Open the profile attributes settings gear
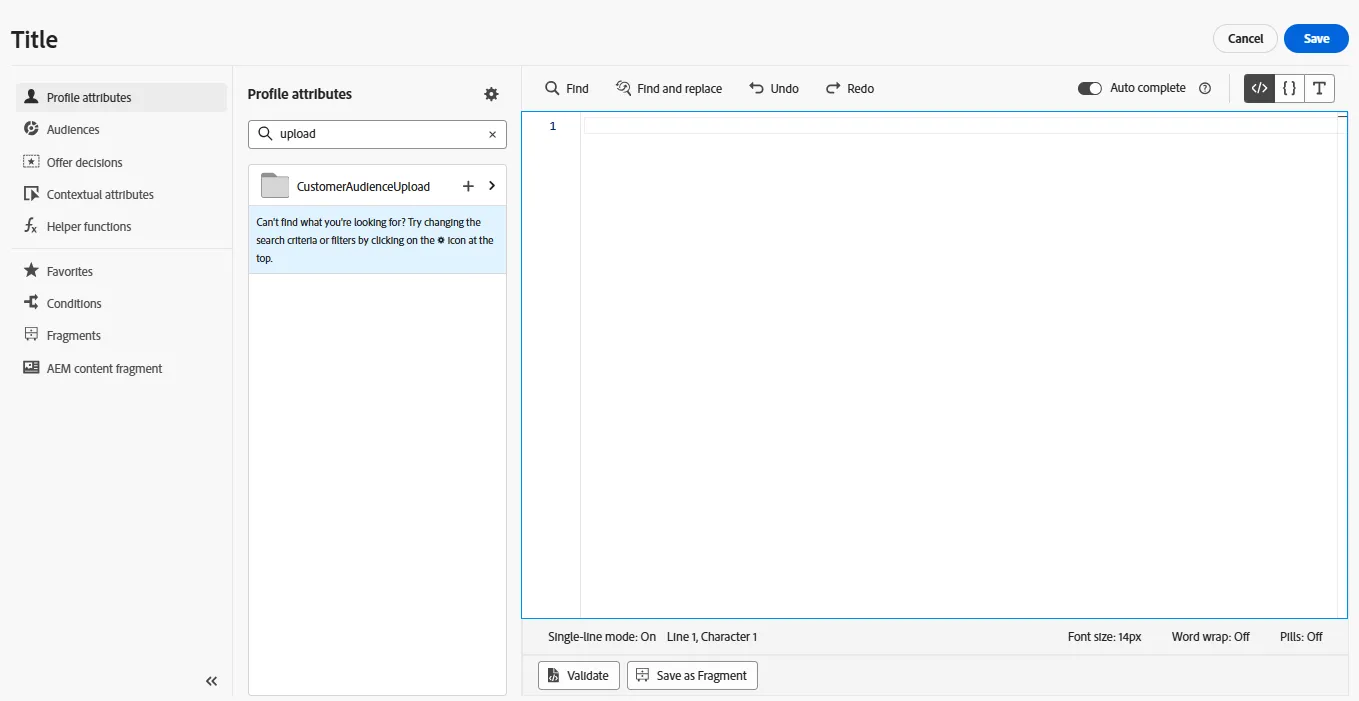 491,94
